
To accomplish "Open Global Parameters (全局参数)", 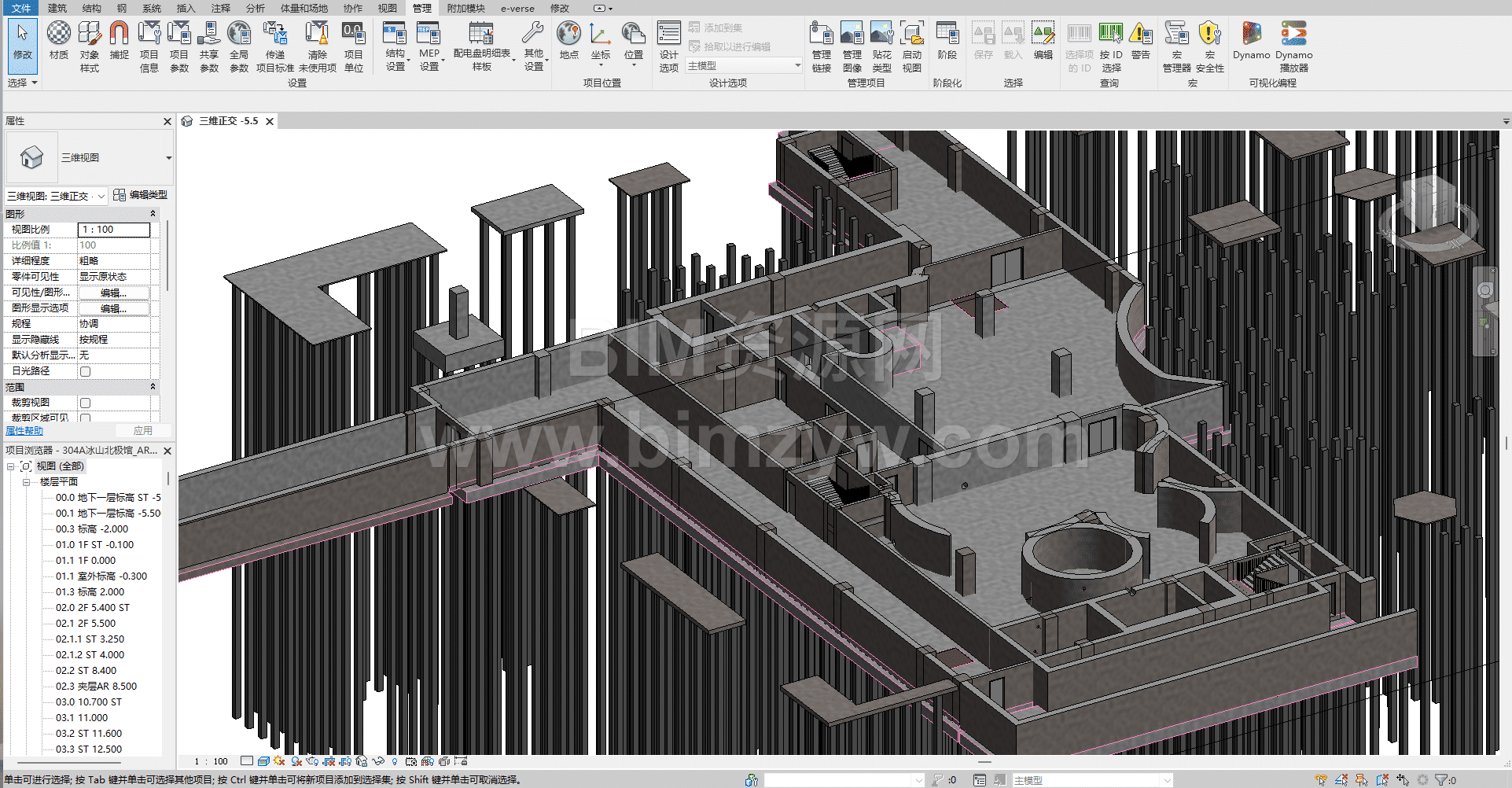I will tap(239, 47).
